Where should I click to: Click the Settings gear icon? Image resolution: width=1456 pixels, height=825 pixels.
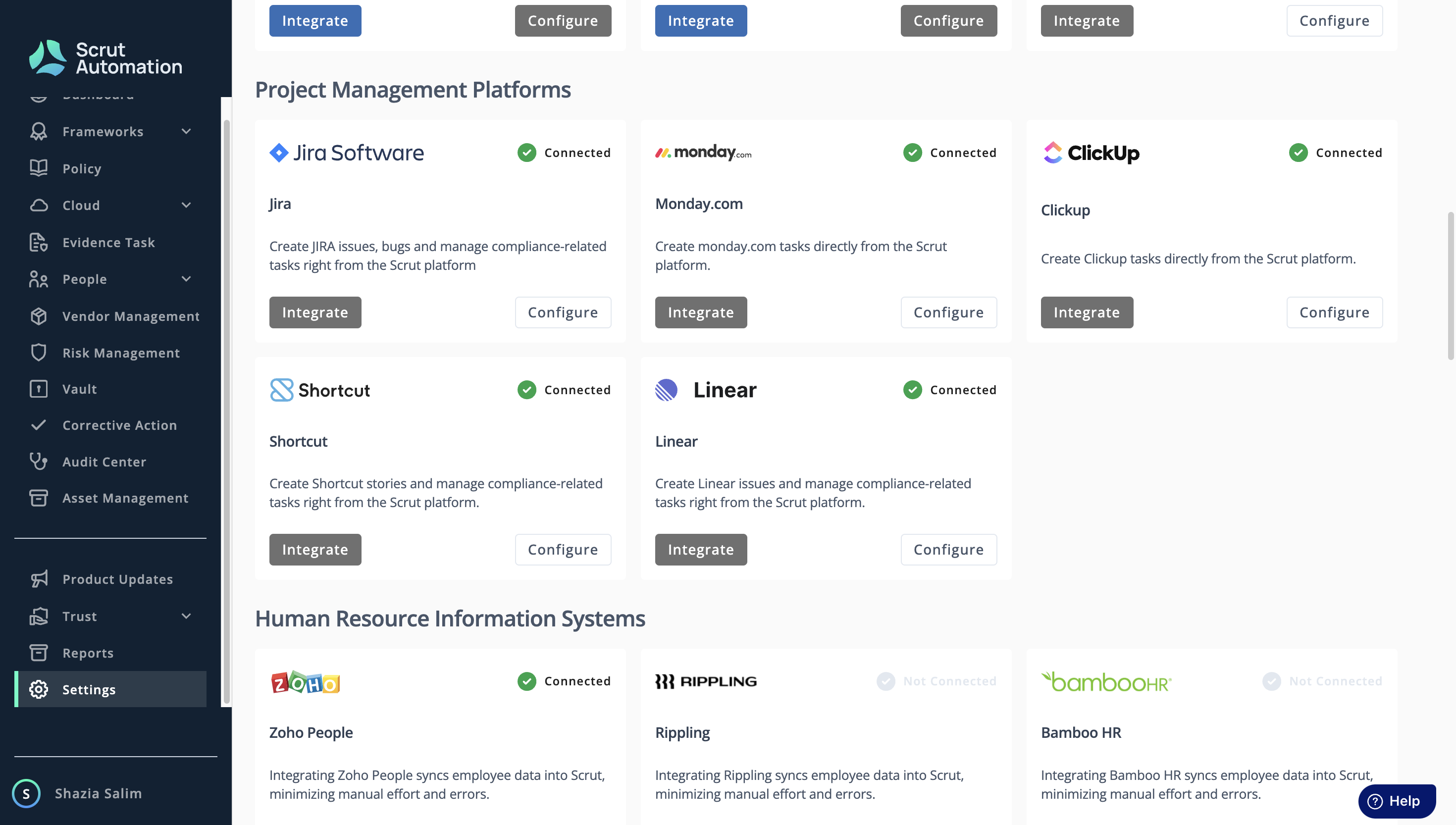point(39,690)
